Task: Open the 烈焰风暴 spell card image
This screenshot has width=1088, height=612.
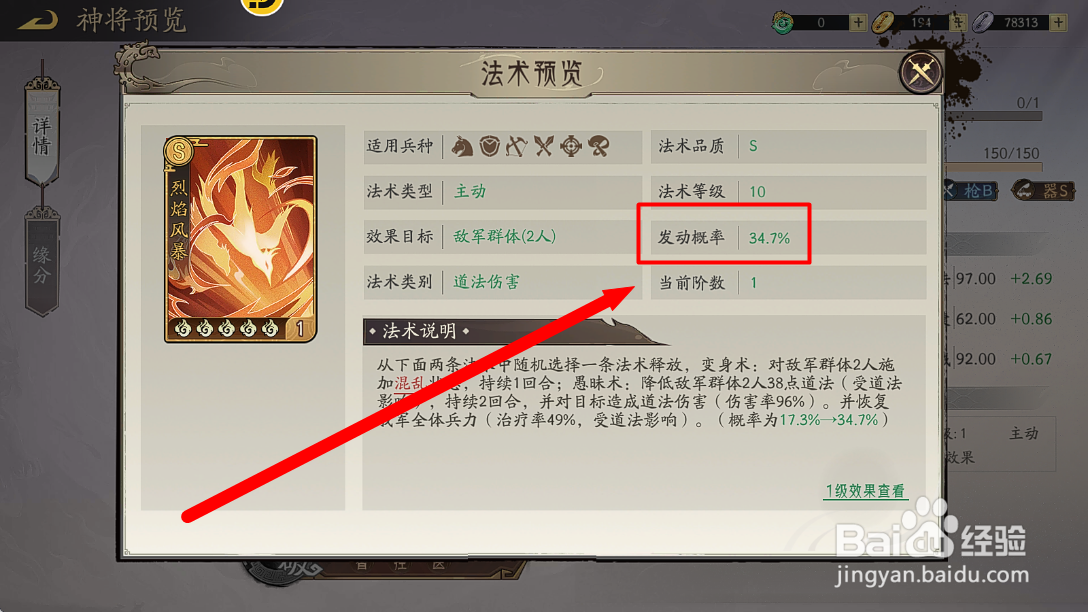Action: click(240, 239)
